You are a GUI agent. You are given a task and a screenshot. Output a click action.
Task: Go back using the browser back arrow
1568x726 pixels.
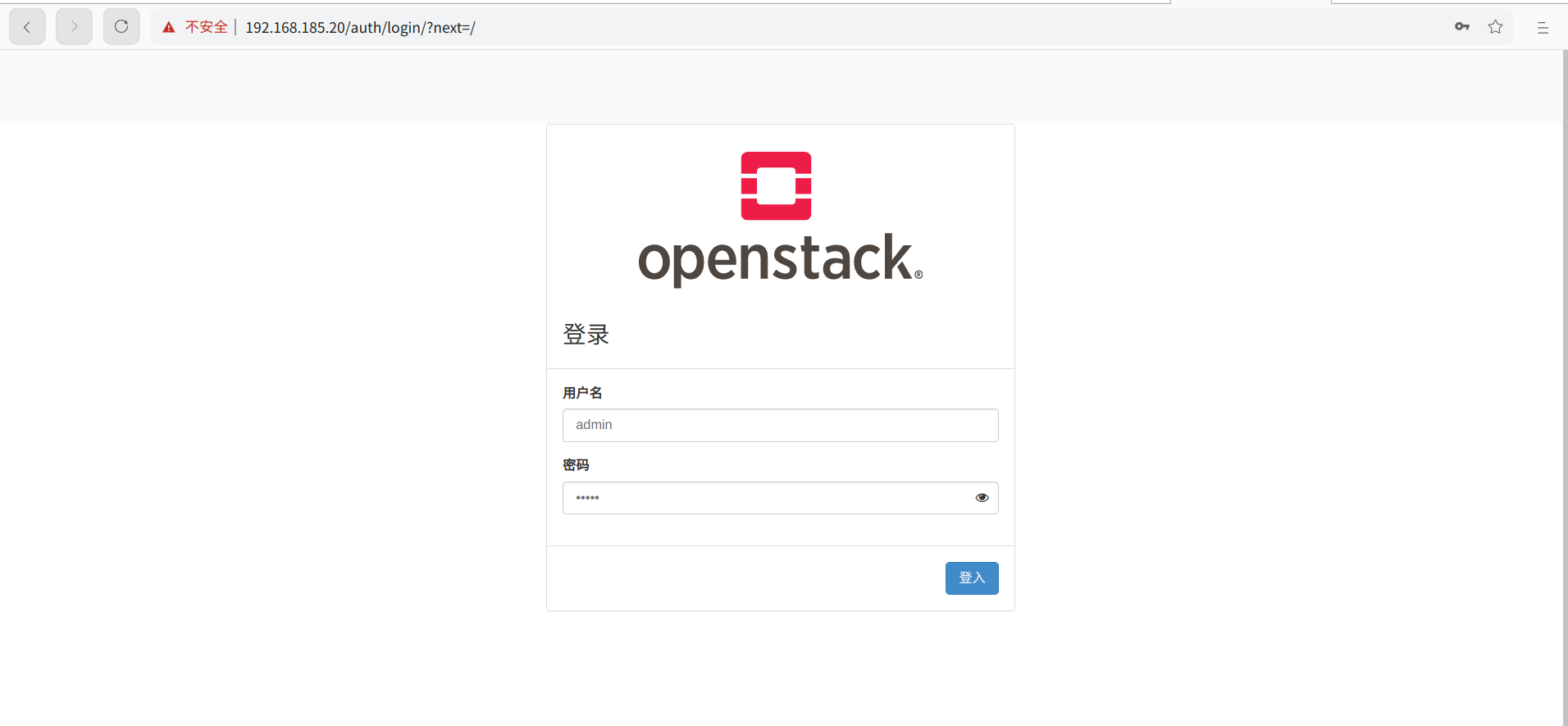(27, 27)
